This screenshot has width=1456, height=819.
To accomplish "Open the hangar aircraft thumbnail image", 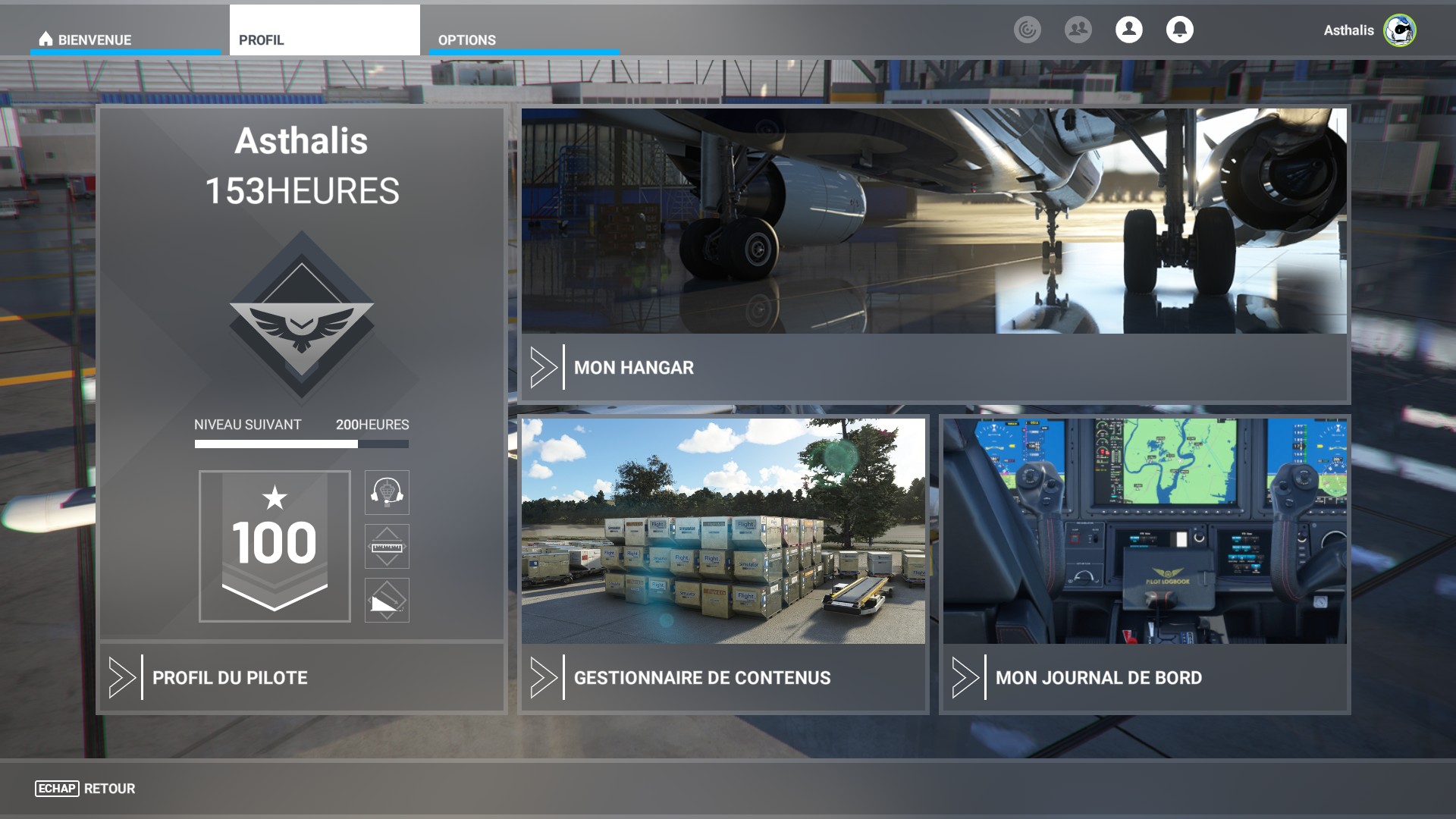I will point(934,221).
